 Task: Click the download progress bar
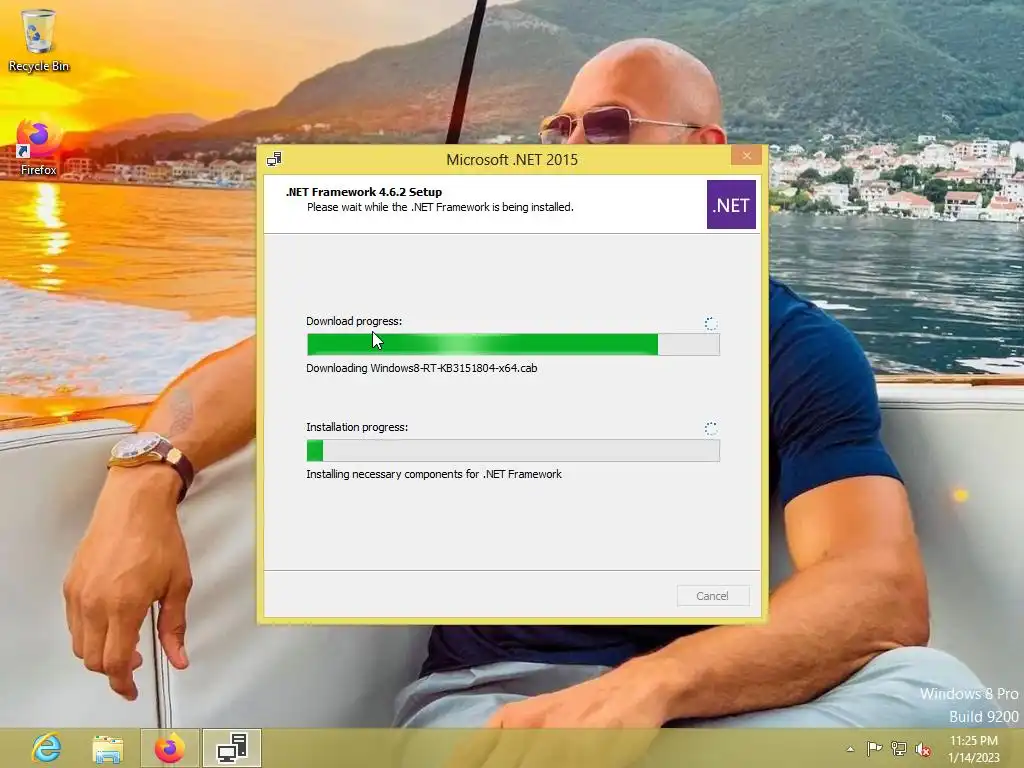coord(513,344)
